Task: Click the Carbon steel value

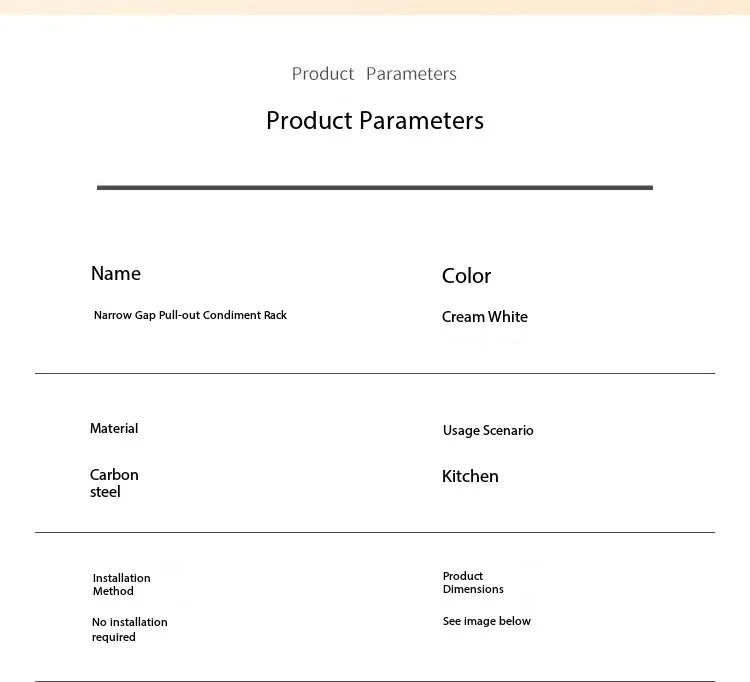Action: click(114, 483)
